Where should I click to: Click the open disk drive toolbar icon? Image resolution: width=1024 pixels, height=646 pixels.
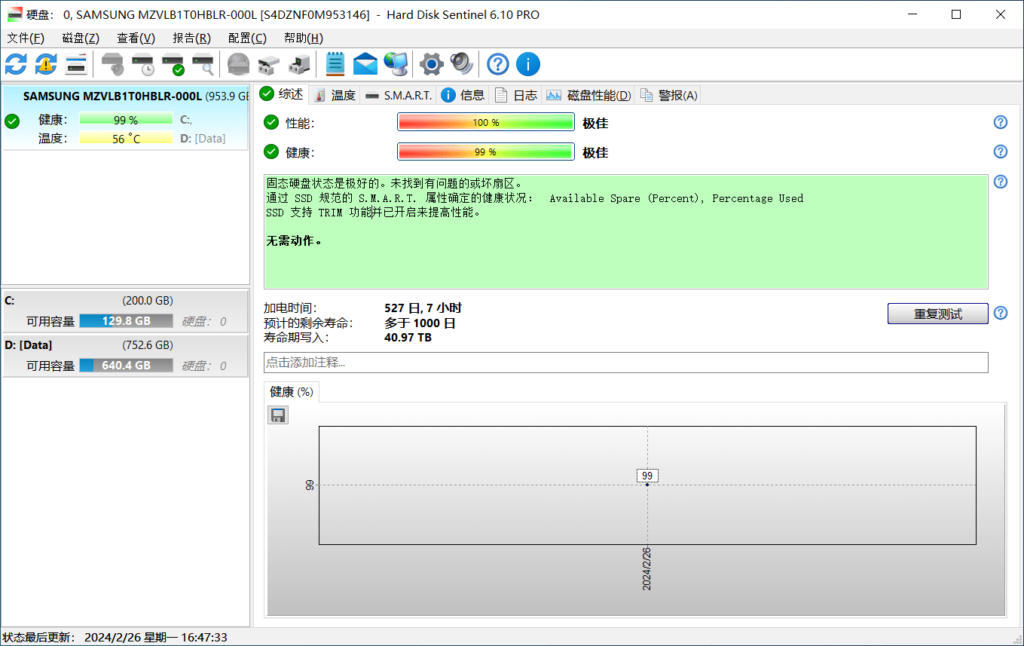[x=268, y=64]
